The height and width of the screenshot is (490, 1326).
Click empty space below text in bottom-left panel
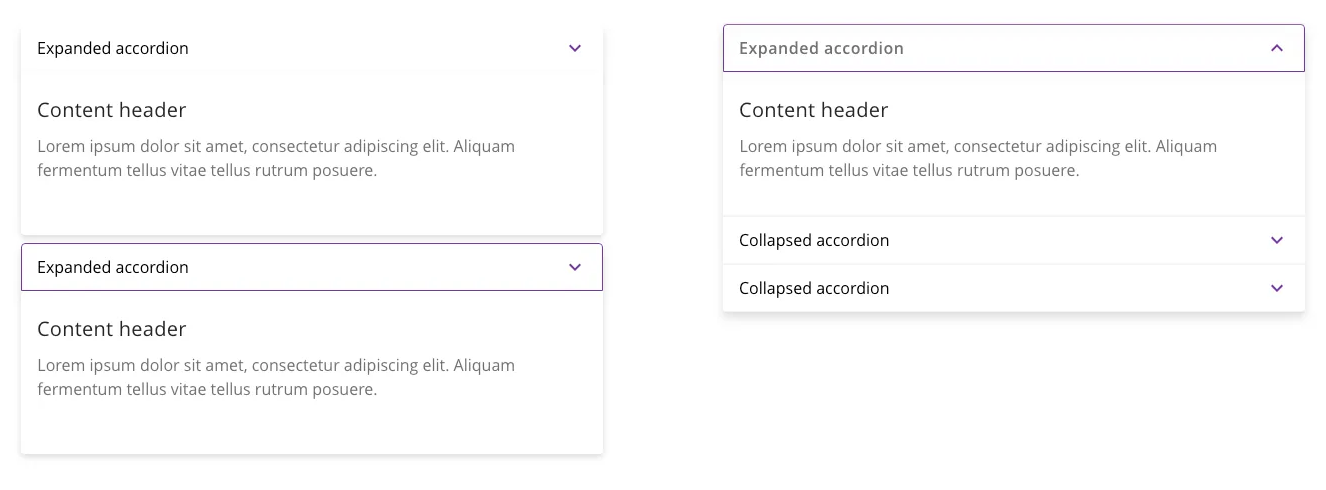[x=311, y=428]
